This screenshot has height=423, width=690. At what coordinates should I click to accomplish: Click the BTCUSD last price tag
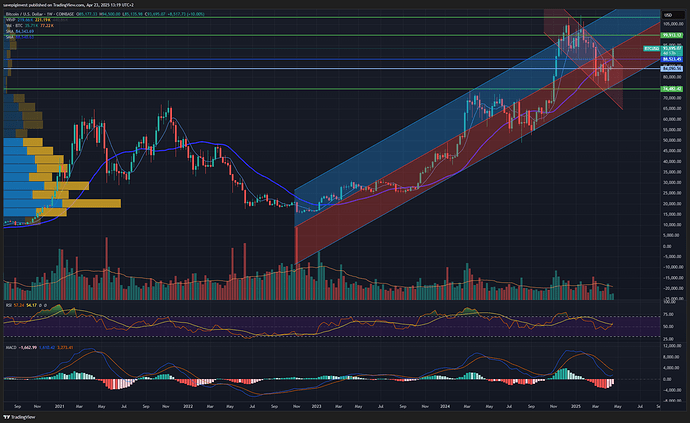coord(652,48)
